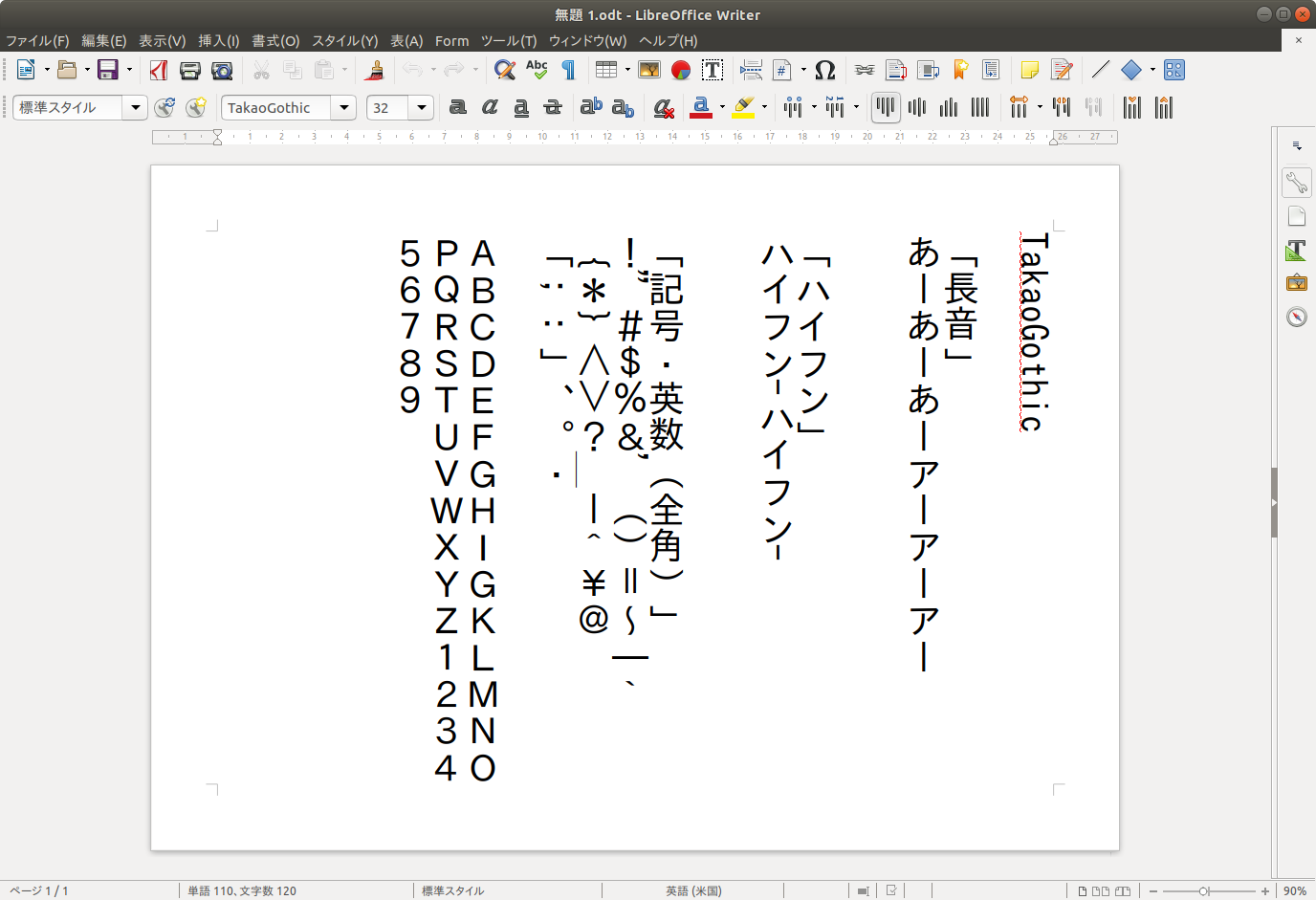Viewport: 1316px width, 900px height.
Task: Insert a comment (yellow note icon)
Action: 1030,70
